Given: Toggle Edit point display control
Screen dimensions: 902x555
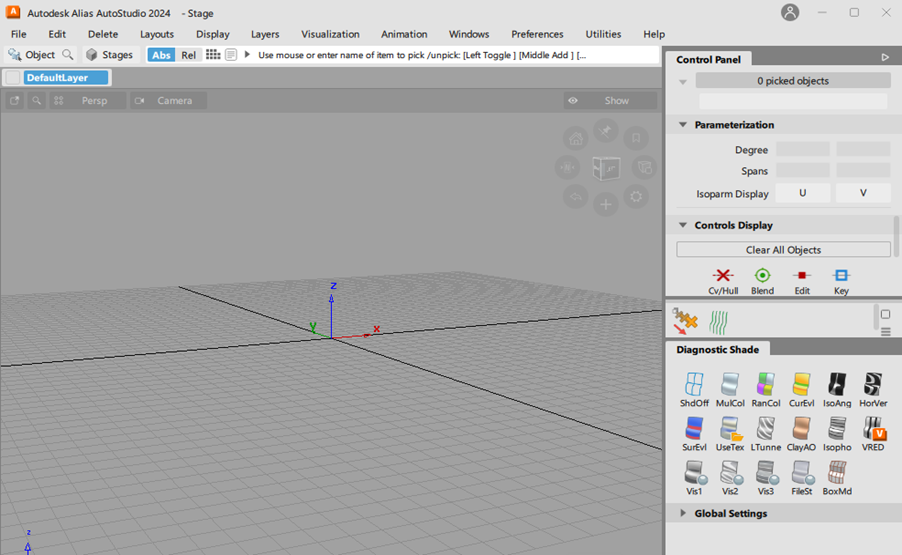Looking at the screenshot, I should pos(802,282).
